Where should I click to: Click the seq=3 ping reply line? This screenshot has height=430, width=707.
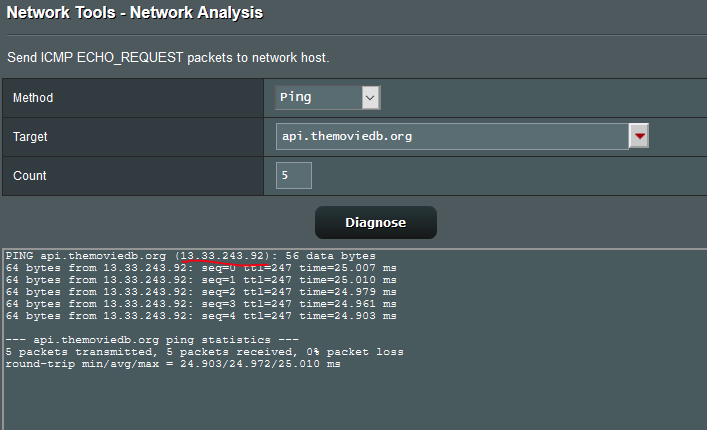coord(201,304)
